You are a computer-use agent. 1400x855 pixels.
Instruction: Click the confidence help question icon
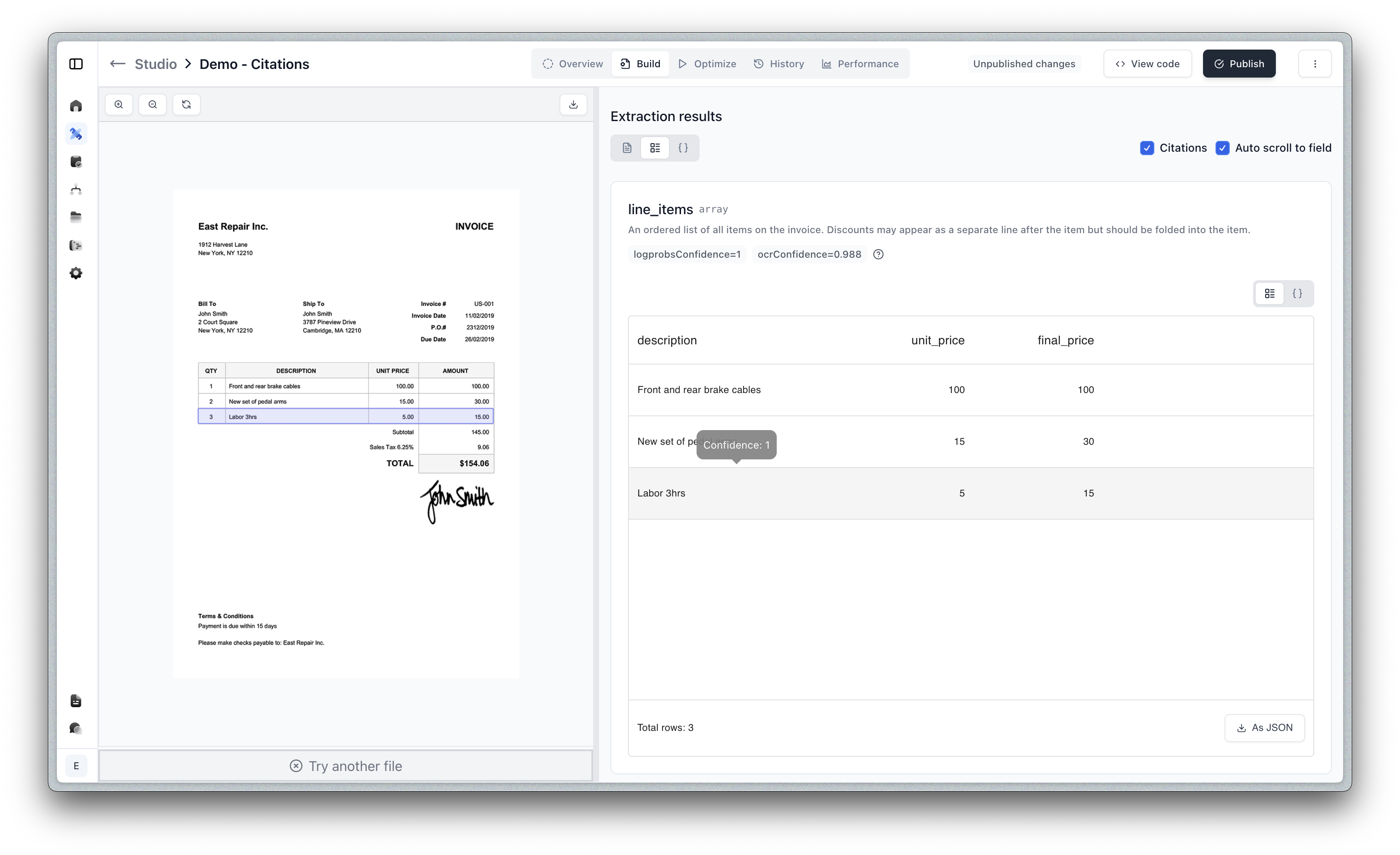(878, 255)
